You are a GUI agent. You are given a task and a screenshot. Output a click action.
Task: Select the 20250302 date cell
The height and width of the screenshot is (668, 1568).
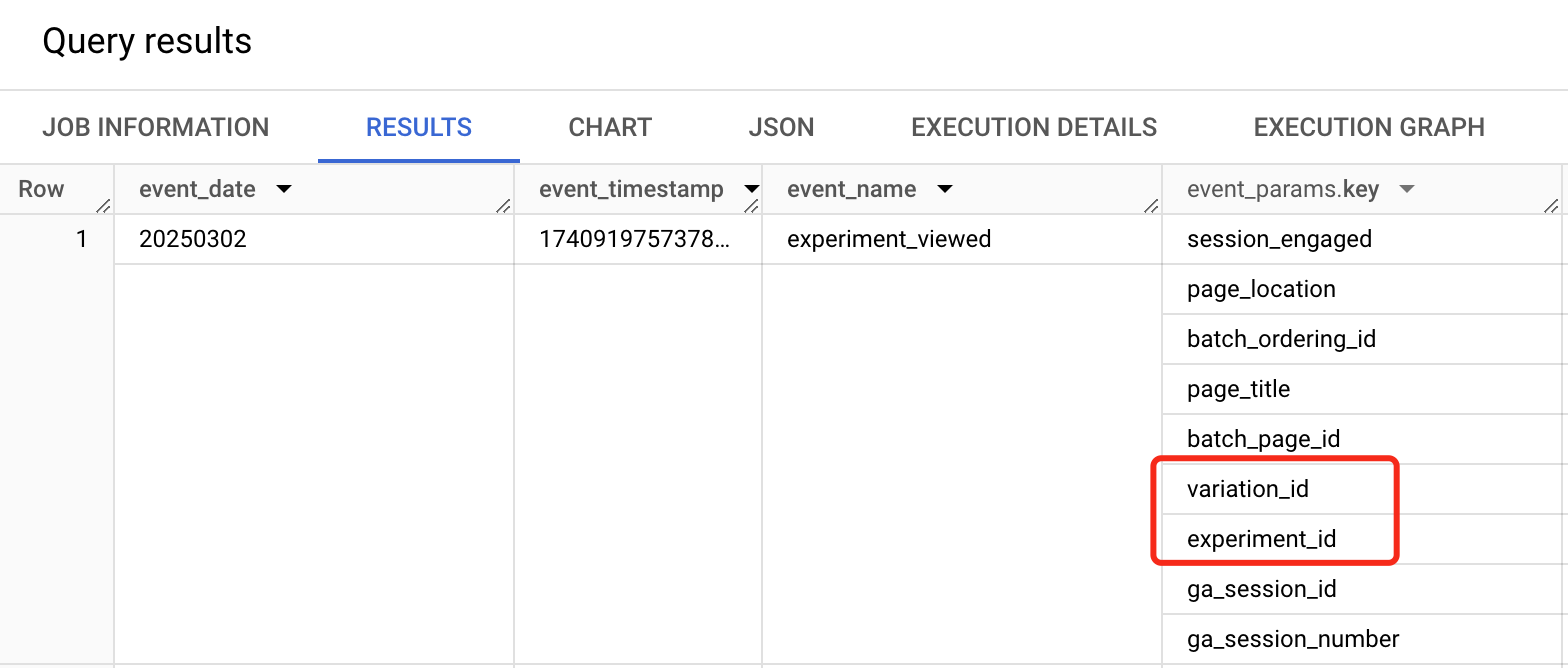pos(314,239)
